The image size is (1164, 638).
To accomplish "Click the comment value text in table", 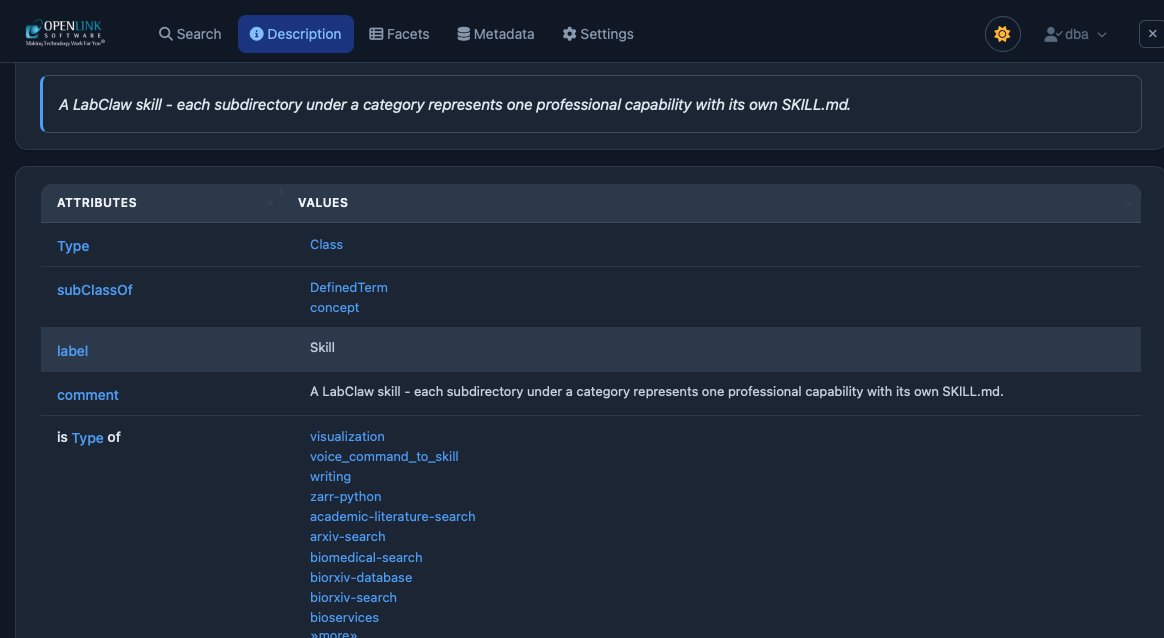I will [x=656, y=391].
